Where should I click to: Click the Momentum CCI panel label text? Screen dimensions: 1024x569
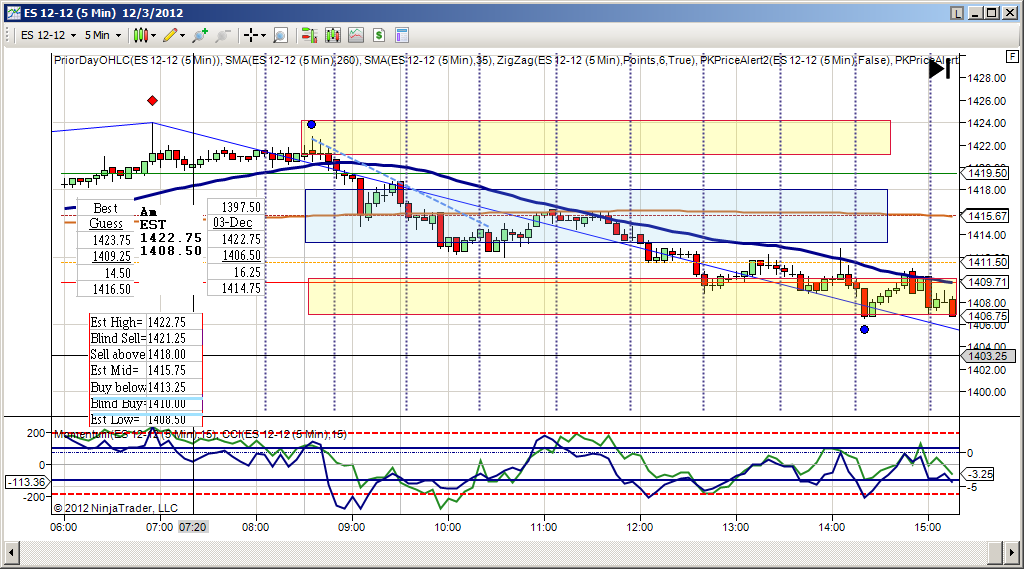pyautogui.click(x=200, y=434)
